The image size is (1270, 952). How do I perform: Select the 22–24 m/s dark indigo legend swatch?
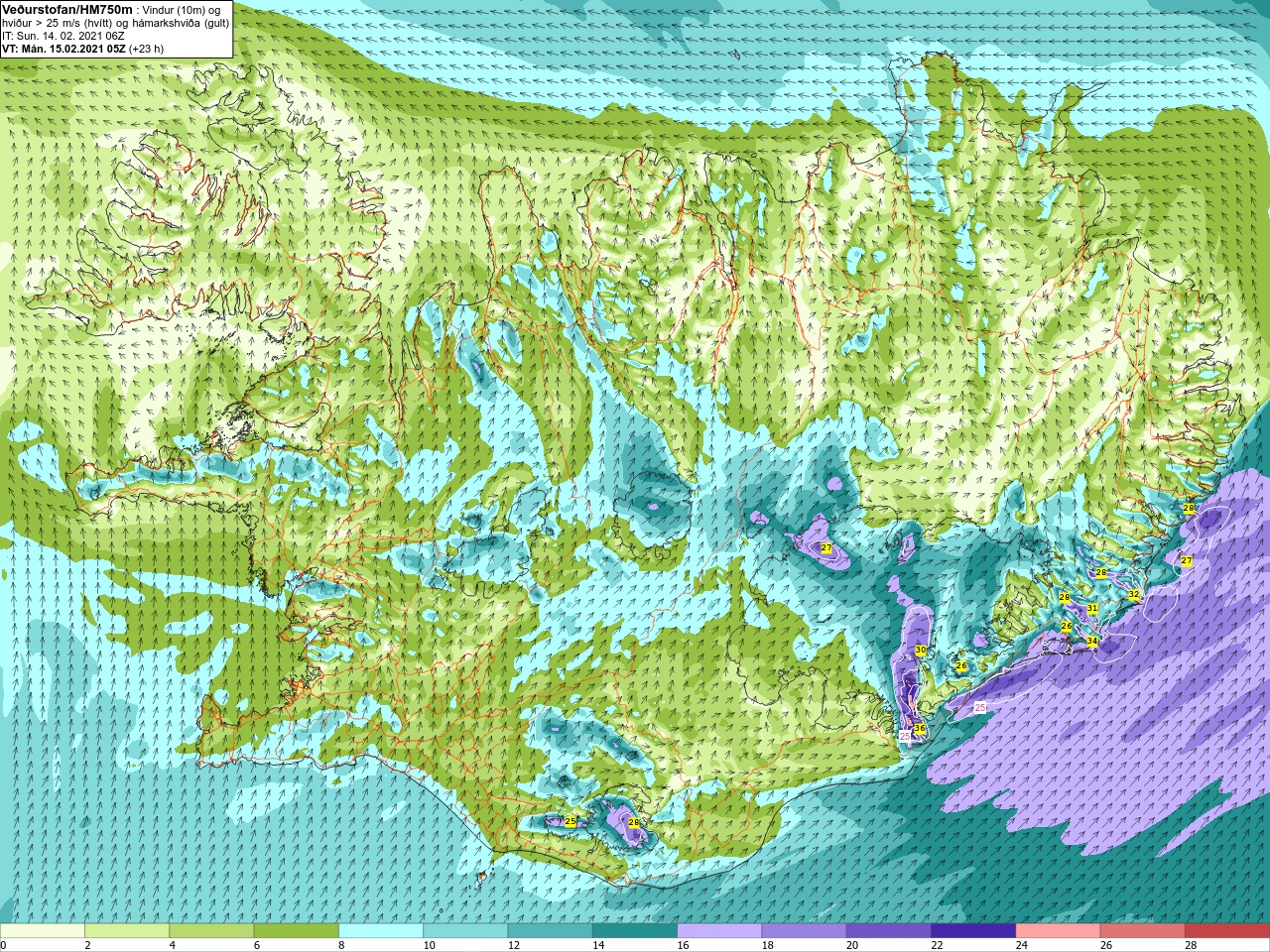click(x=973, y=931)
